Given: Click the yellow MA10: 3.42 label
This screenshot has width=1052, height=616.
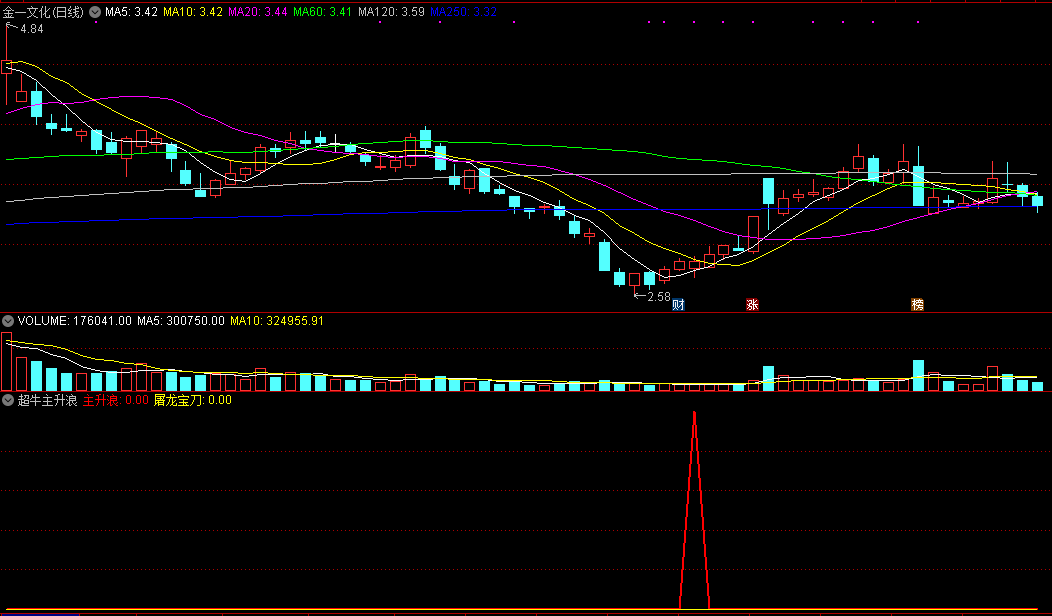Looking at the screenshot, I should coord(193,12).
